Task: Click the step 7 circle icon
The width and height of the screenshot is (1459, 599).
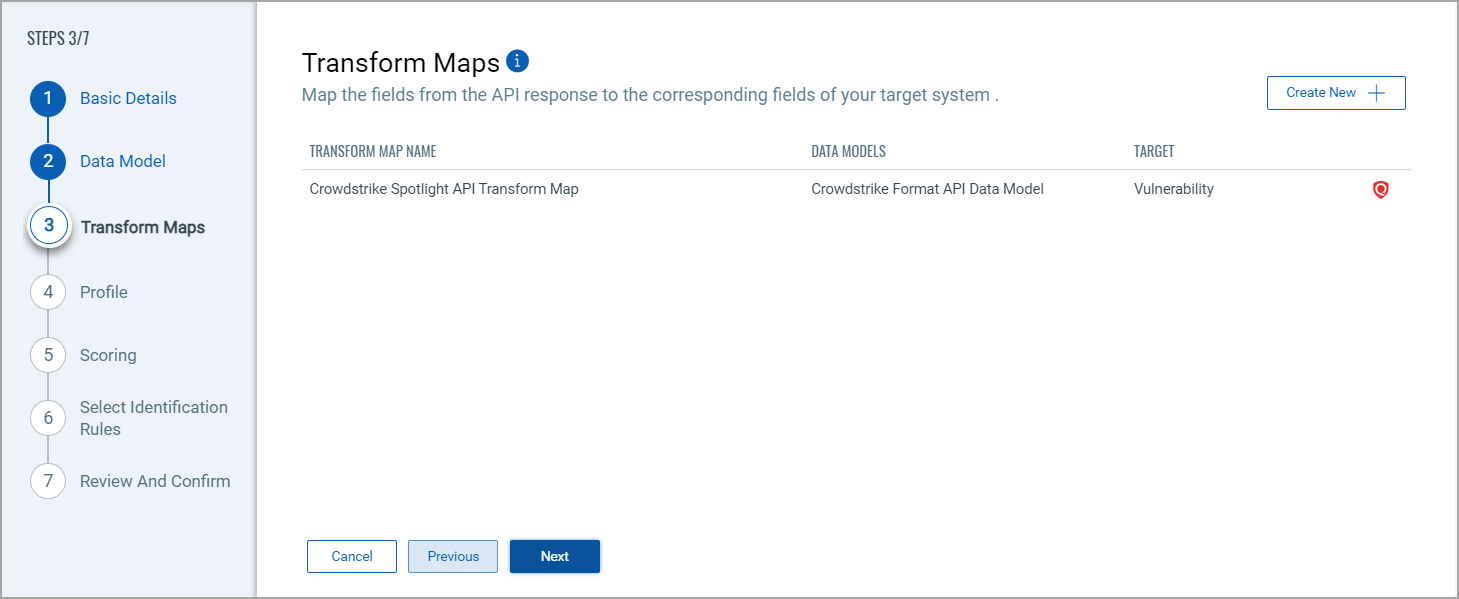Action: coord(48,481)
